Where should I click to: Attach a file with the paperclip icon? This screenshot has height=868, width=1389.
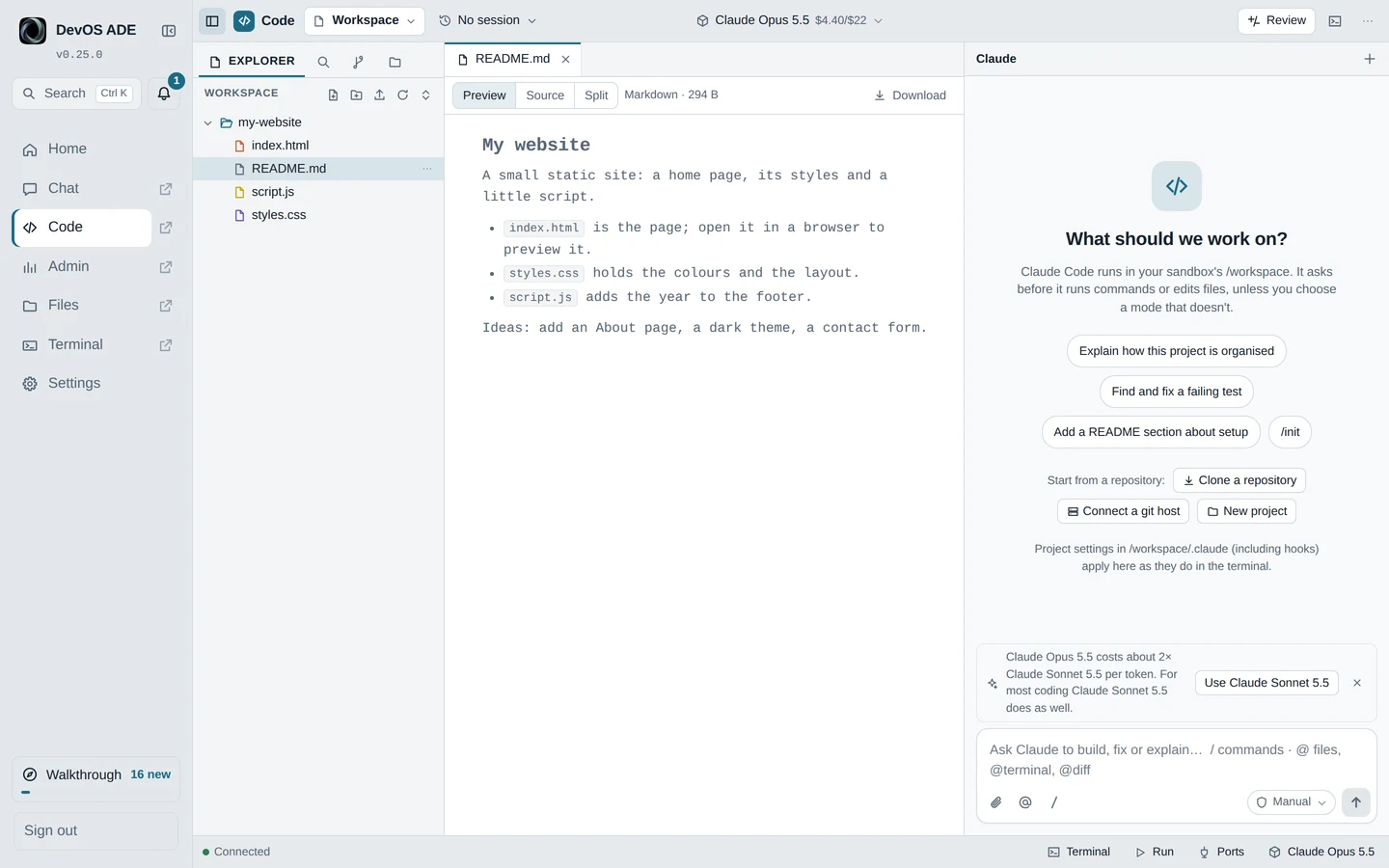[x=996, y=802]
